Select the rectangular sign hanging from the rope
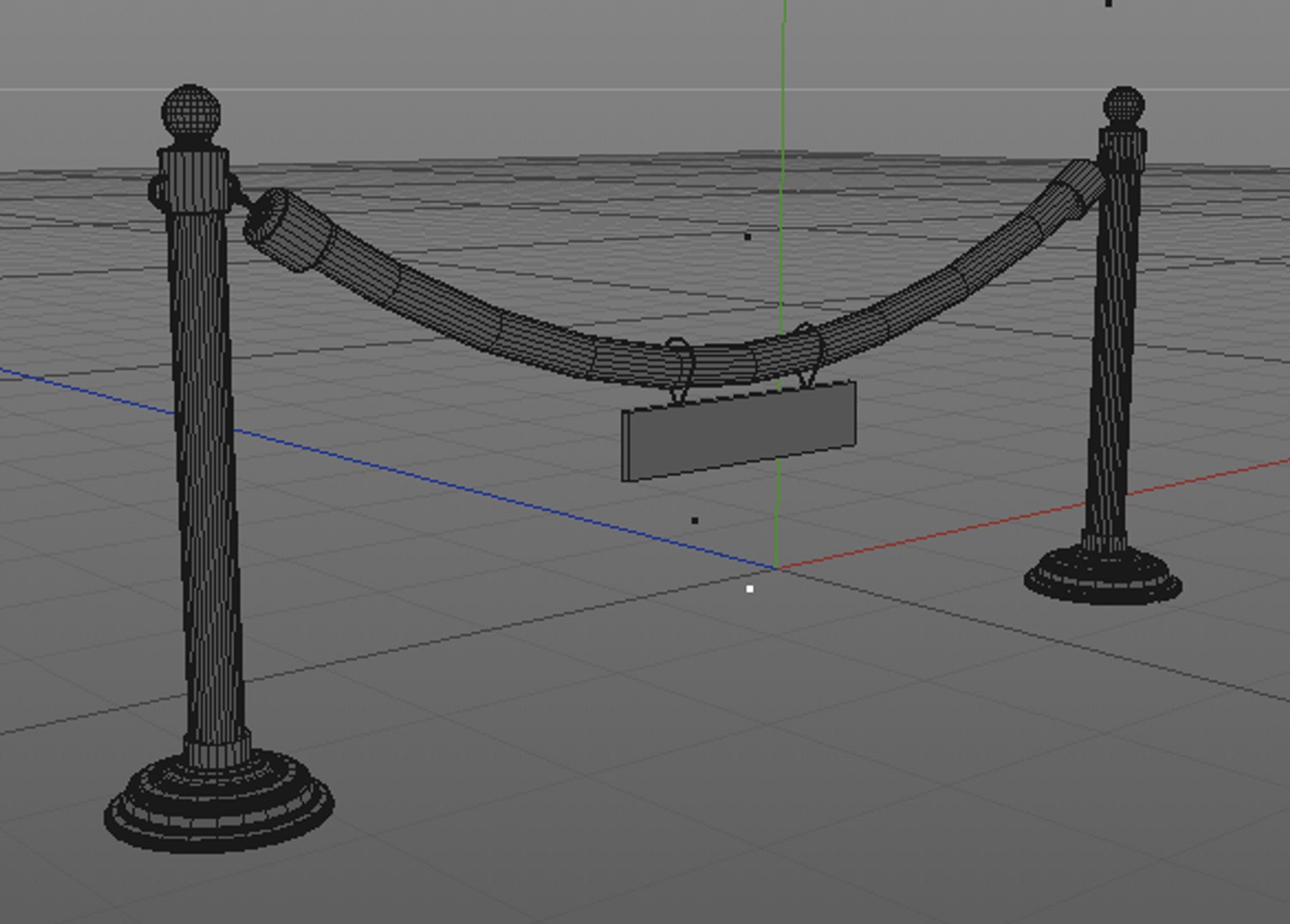This screenshot has width=1290, height=924. [x=740, y=431]
